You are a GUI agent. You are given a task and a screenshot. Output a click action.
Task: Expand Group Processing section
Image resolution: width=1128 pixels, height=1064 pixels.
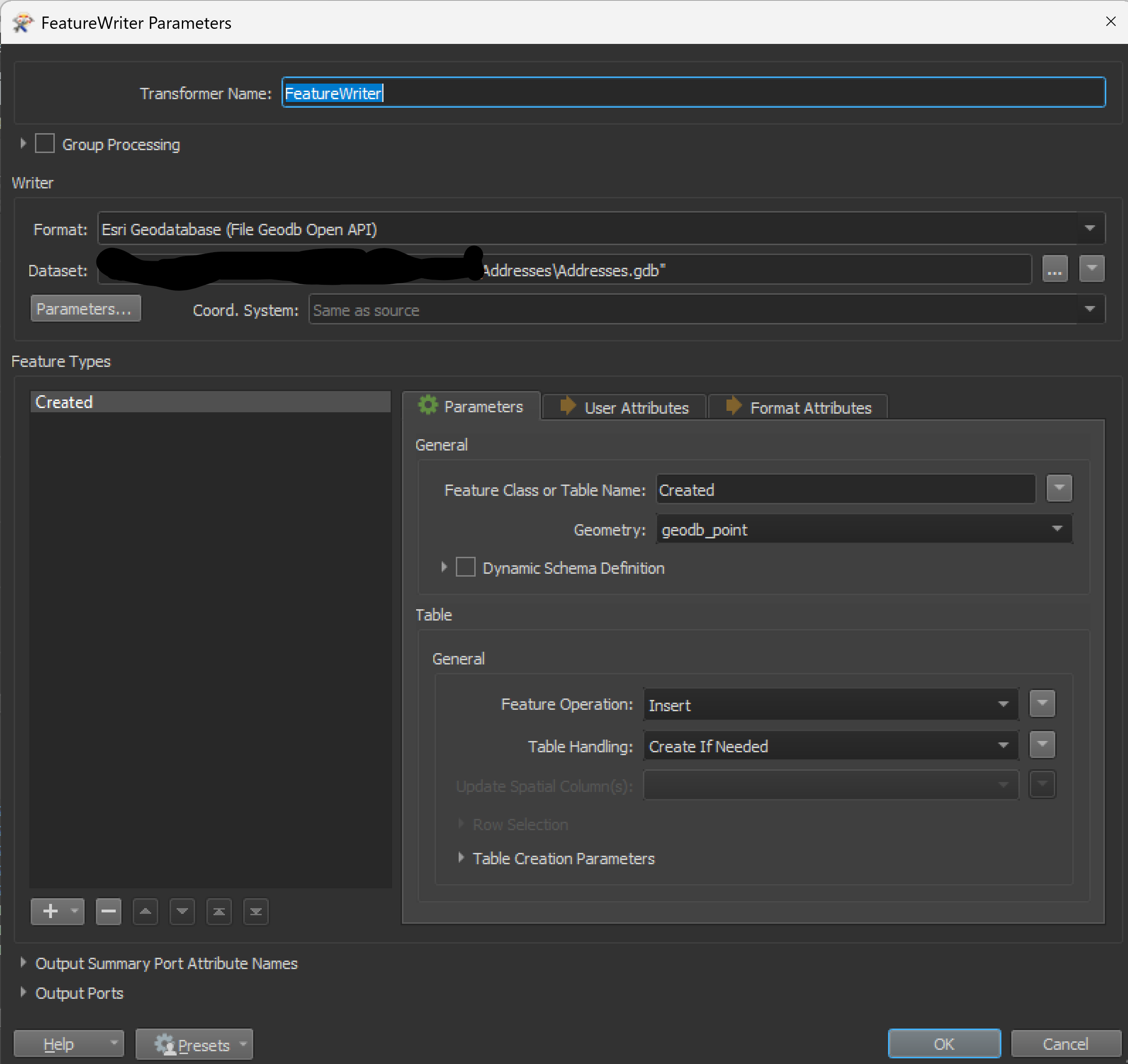tap(23, 144)
